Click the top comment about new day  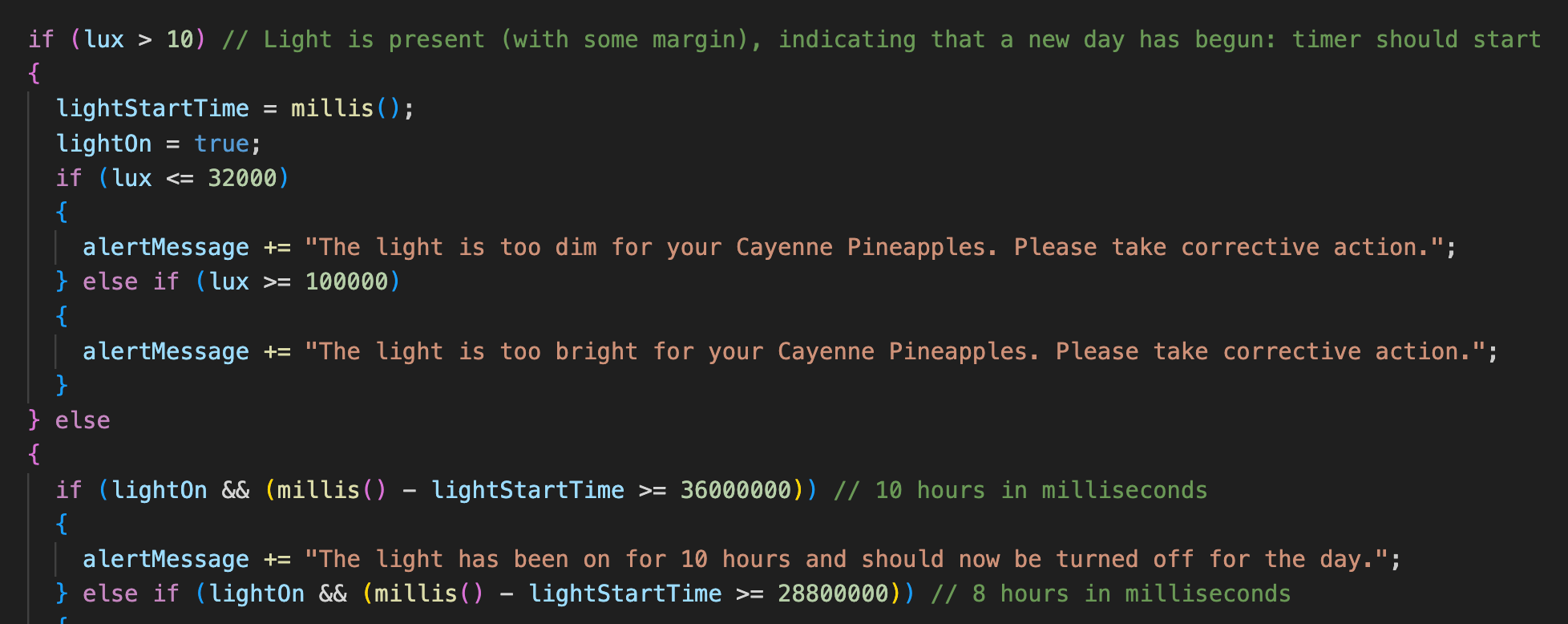click(x=882, y=39)
